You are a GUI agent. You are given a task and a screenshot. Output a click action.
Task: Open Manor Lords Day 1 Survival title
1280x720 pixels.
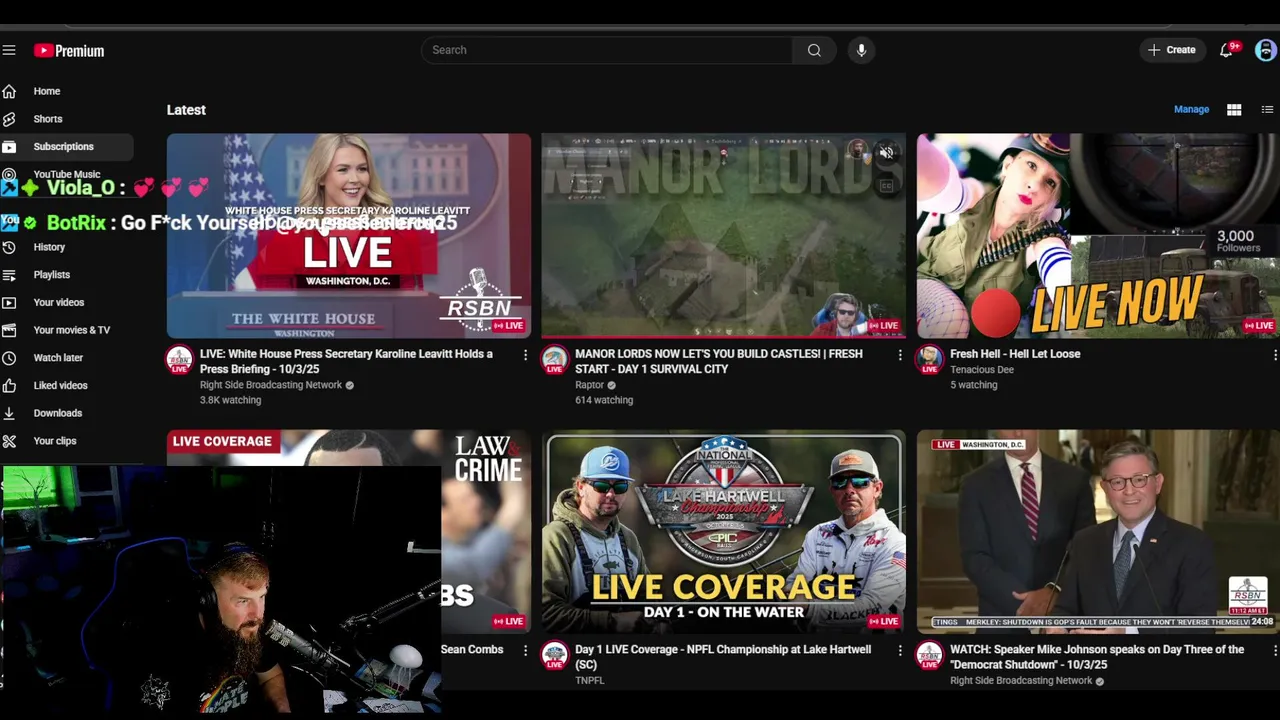click(719, 361)
